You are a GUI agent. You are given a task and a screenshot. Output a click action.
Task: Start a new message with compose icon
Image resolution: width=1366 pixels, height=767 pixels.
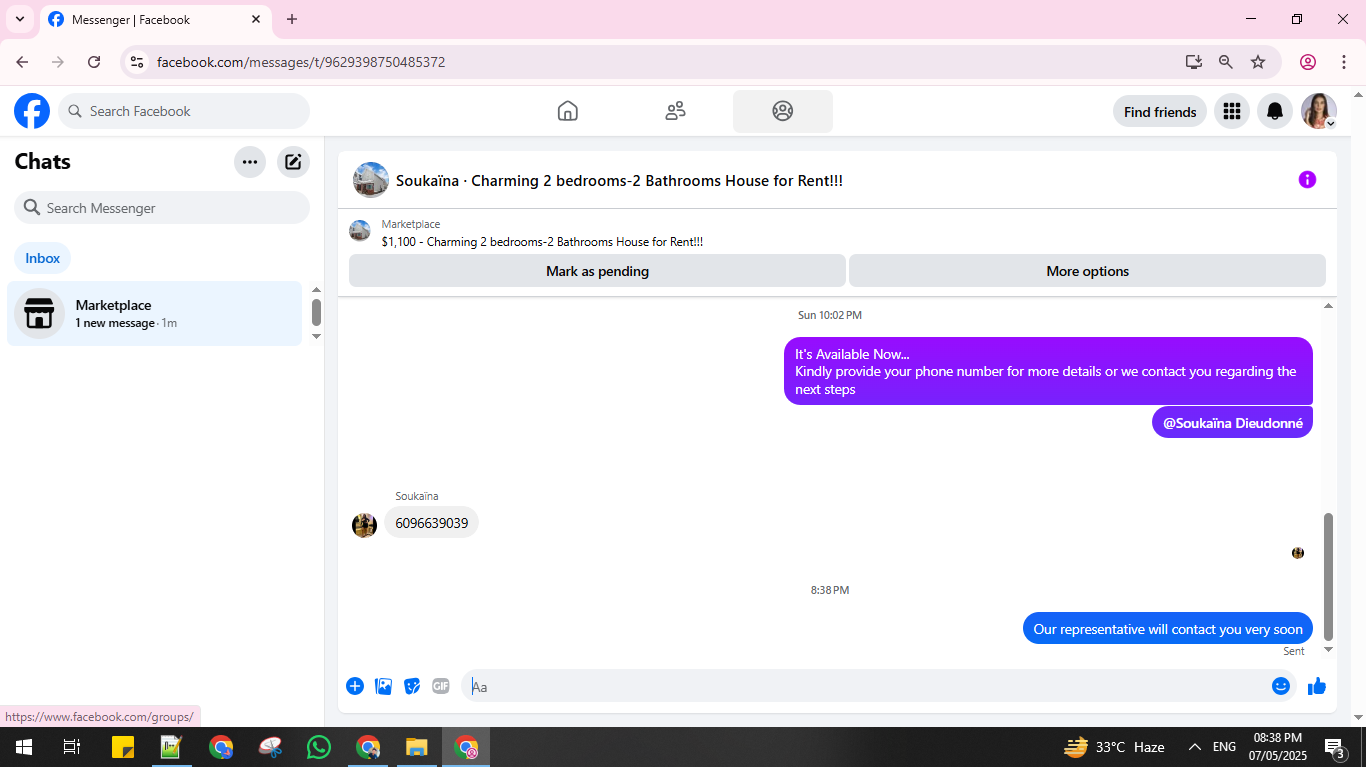(x=293, y=162)
